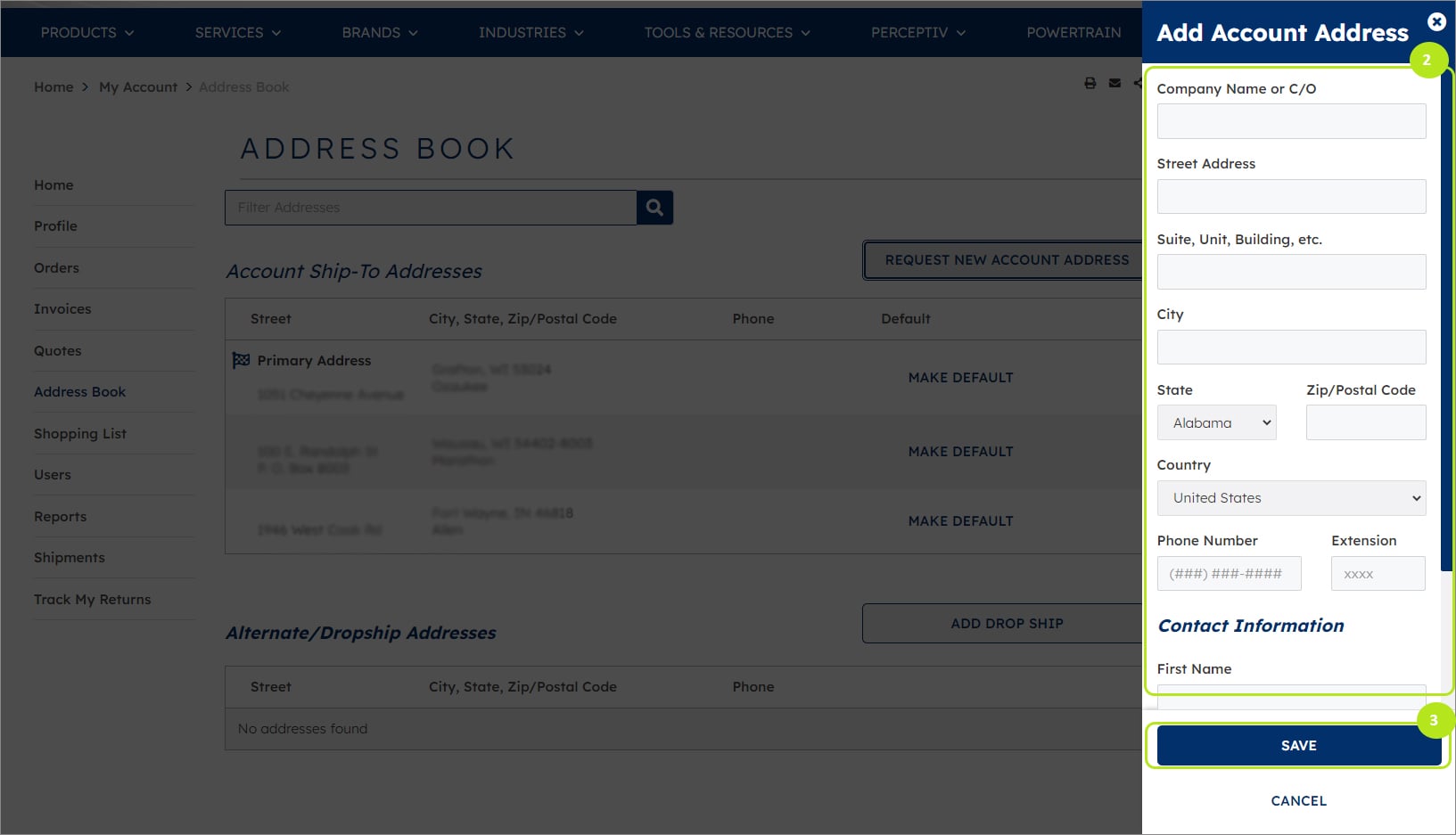Expand the State dropdown showing Alabama
Viewport: 1456px width, 835px height.
click(1217, 422)
